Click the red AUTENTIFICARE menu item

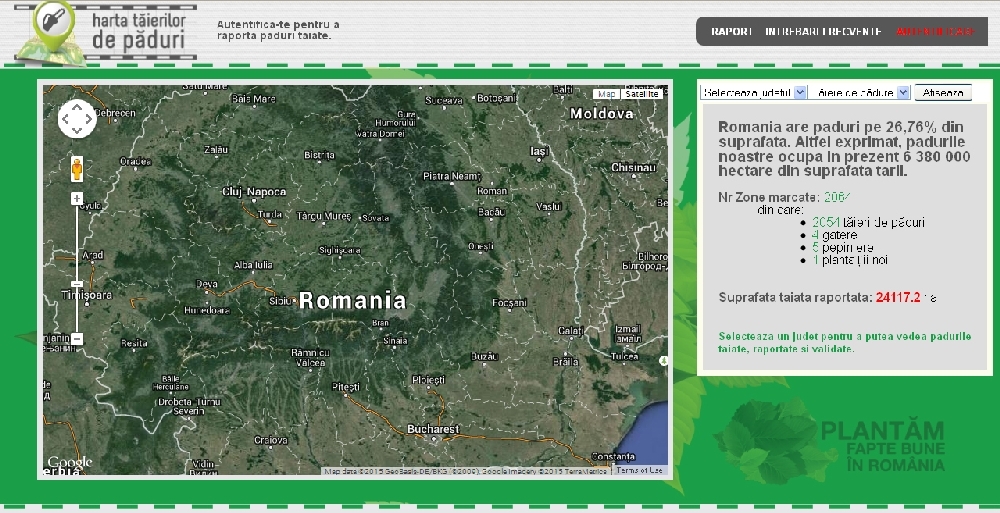(936, 31)
